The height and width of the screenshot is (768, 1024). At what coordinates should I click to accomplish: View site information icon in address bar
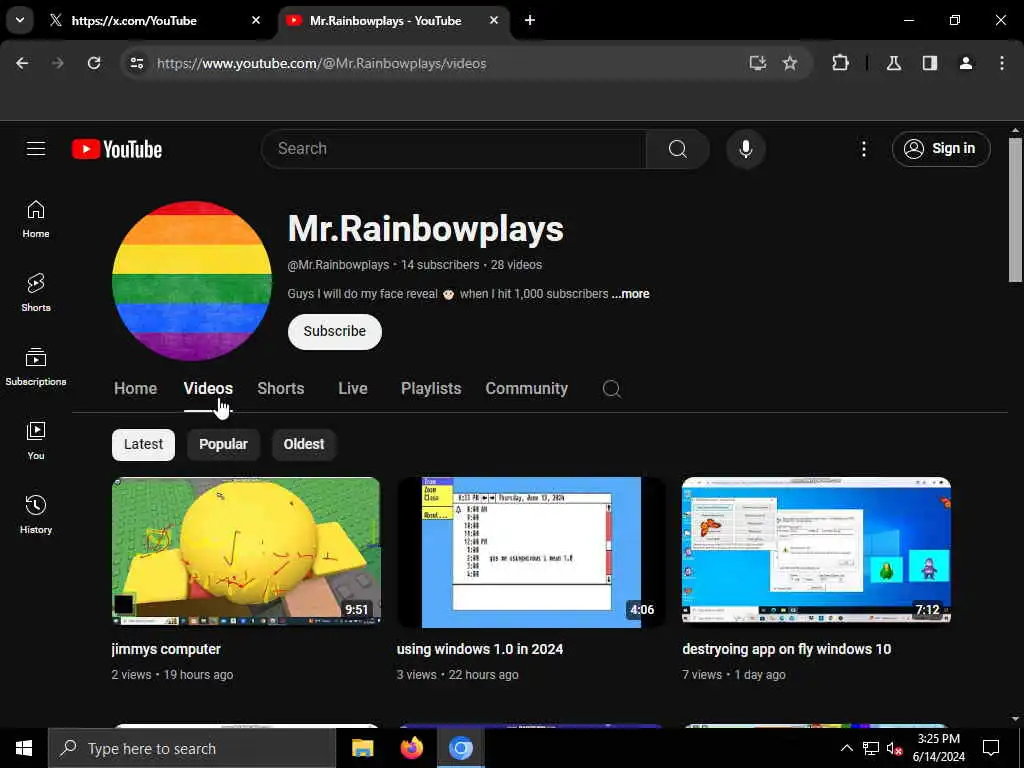(x=137, y=63)
